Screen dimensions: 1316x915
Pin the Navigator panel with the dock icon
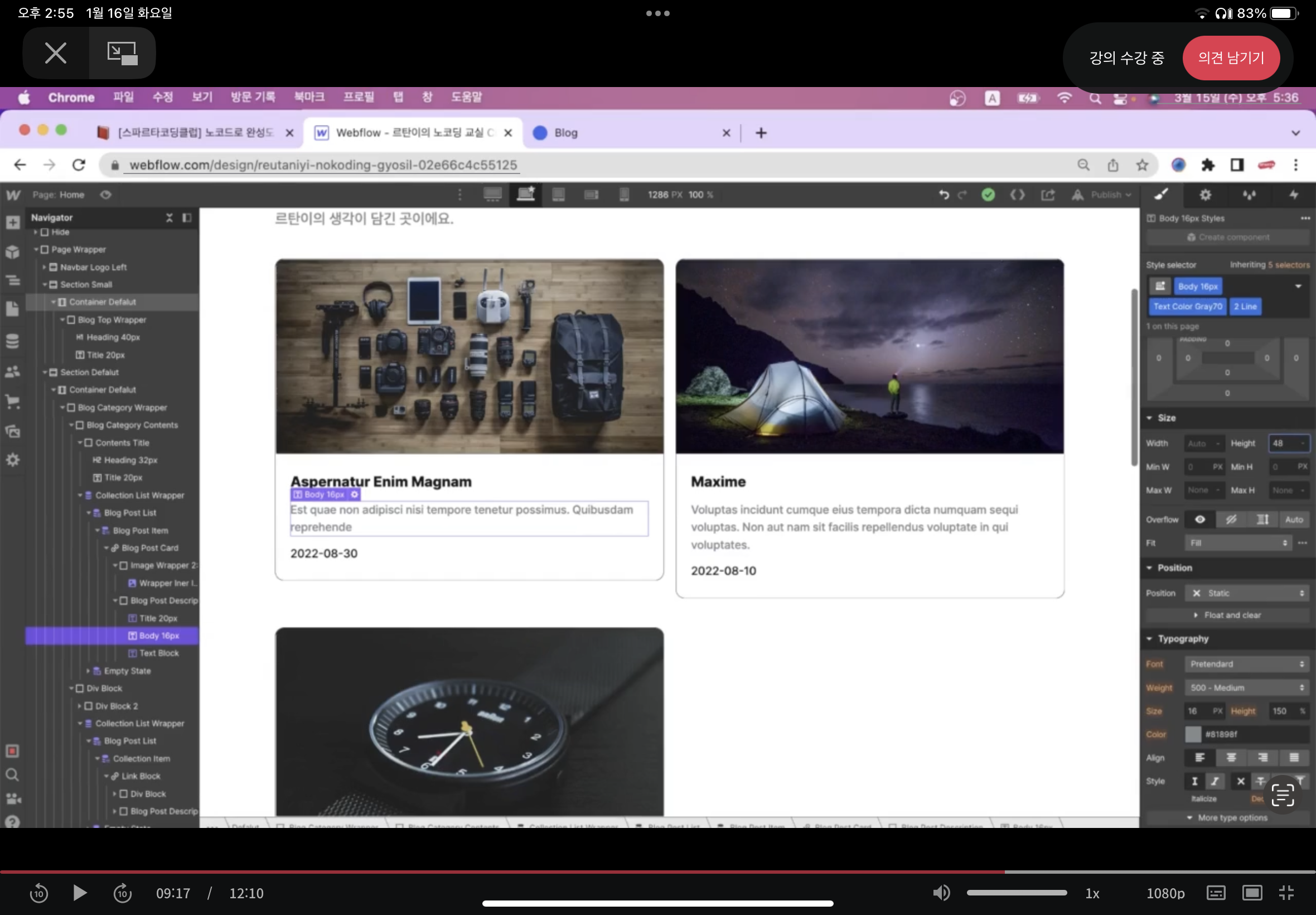(187, 218)
